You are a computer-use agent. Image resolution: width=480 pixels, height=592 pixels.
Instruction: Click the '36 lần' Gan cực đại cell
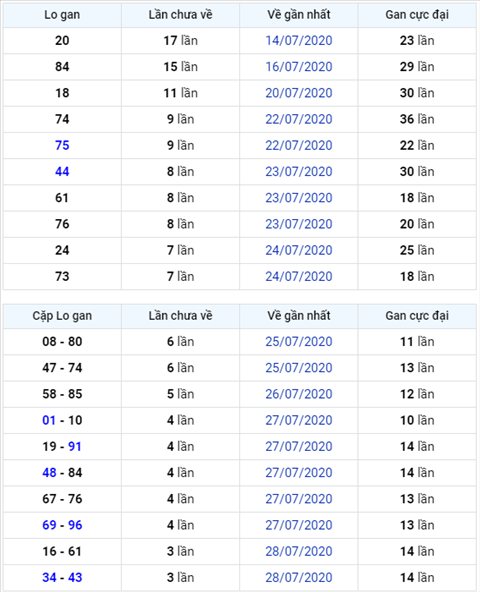[417, 119]
